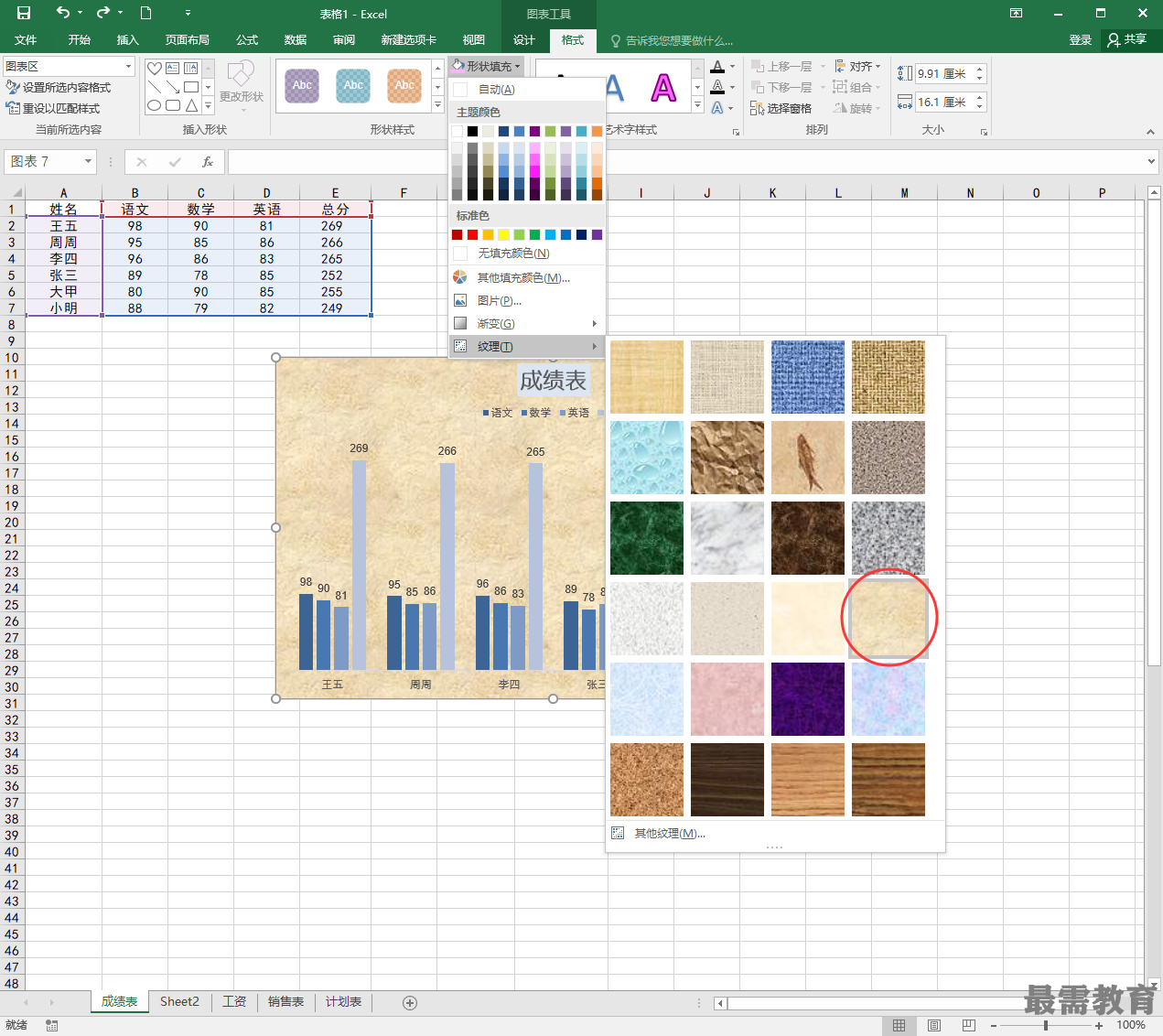Expand the 渐变(G) submenu
Viewport: 1163px width, 1036px height.
pyautogui.click(x=527, y=323)
